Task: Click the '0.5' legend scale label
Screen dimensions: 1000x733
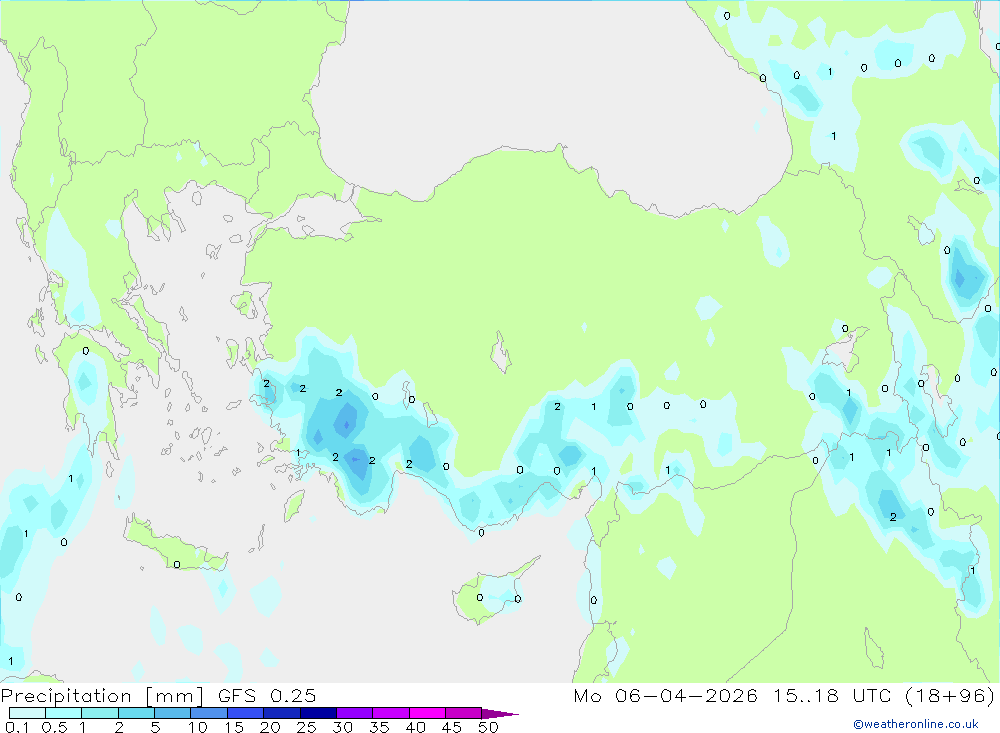Action: [x=54, y=727]
